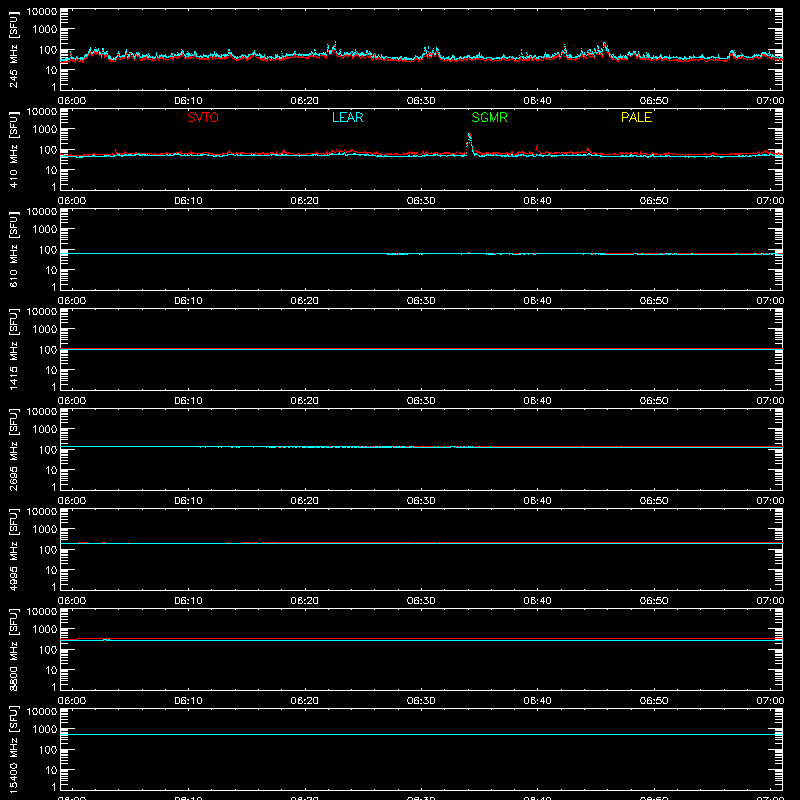
Task: Click the 245 MHz burst peak near 06:46
Action: pyautogui.click(x=605, y=45)
